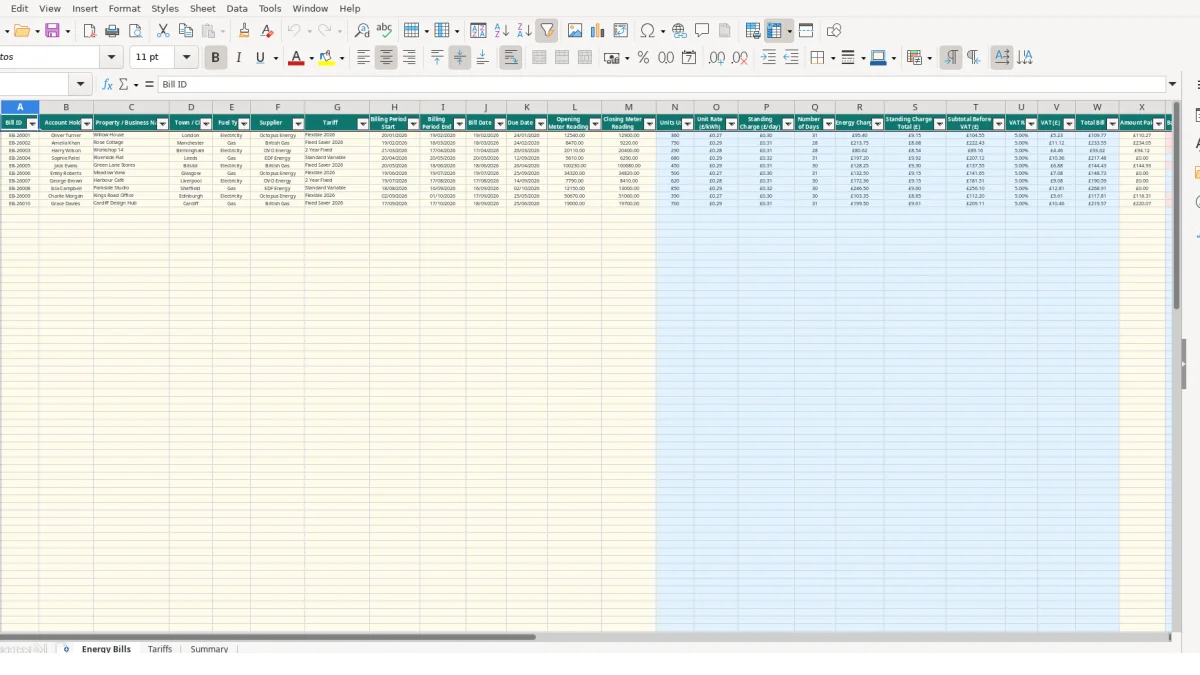Open the Supplier column filter dropdown
Screen dimensions: 1200x675
[298, 124]
